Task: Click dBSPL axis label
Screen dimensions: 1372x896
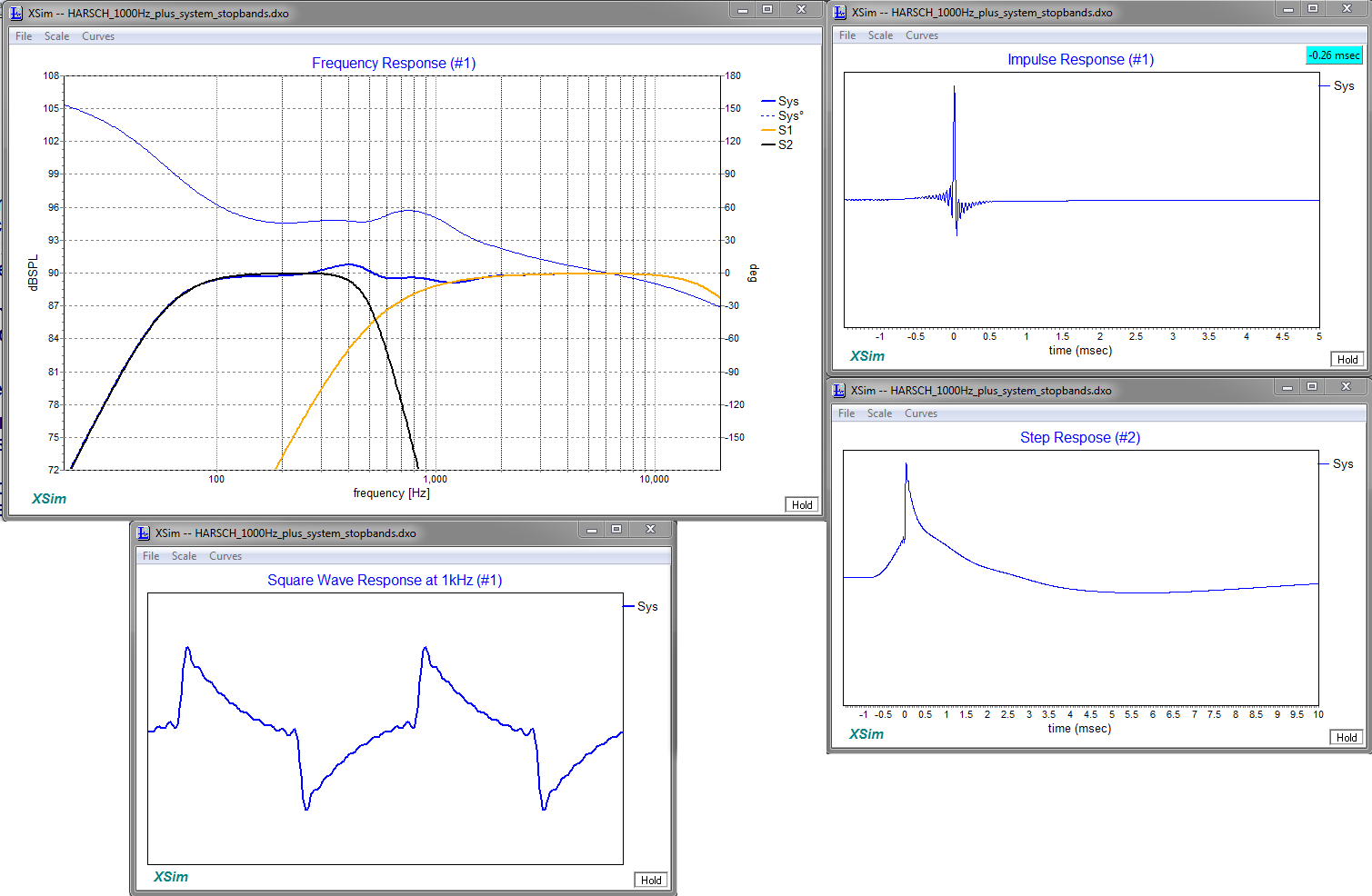Action: point(34,273)
